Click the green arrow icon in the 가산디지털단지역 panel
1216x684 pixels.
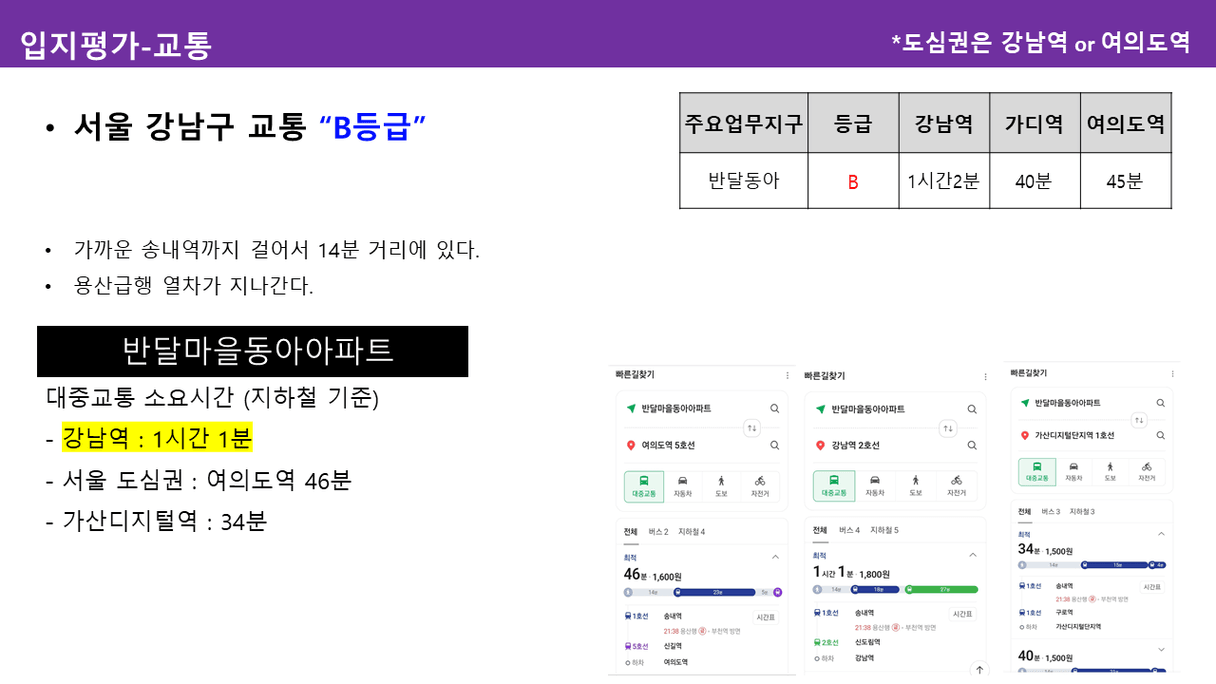[x=1024, y=402]
